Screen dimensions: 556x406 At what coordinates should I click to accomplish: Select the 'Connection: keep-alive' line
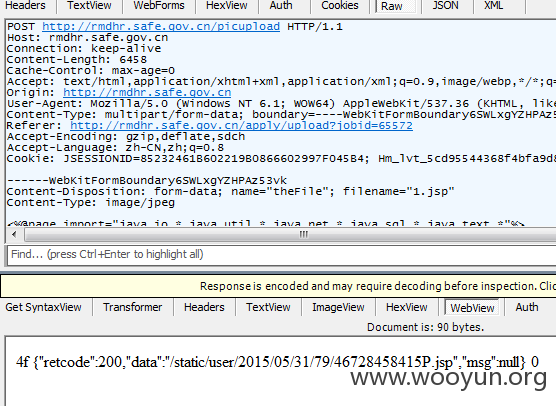[x=84, y=49]
